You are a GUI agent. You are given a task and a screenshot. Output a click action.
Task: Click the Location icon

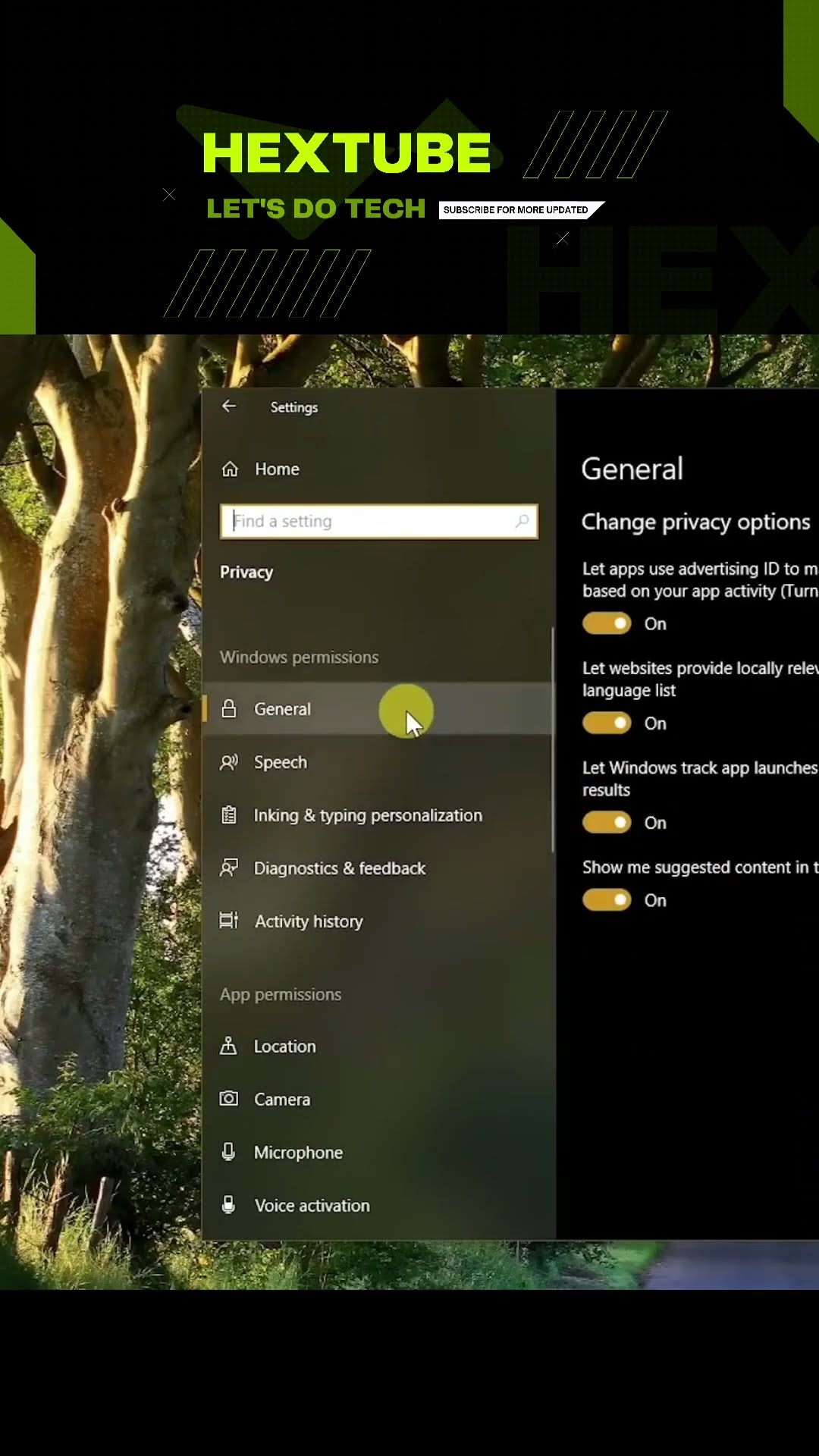pyautogui.click(x=228, y=1046)
